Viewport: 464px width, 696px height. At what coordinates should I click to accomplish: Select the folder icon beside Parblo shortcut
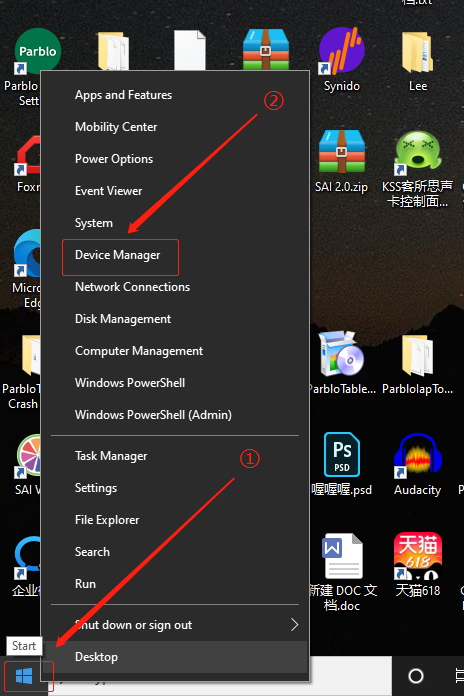[x=114, y=51]
